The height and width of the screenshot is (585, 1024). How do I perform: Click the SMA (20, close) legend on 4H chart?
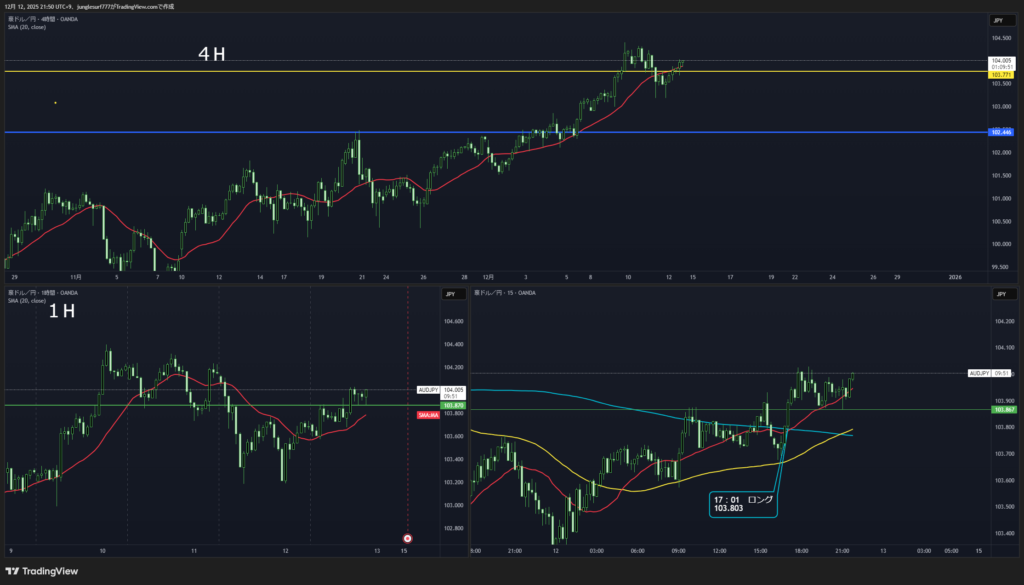click(x=27, y=27)
